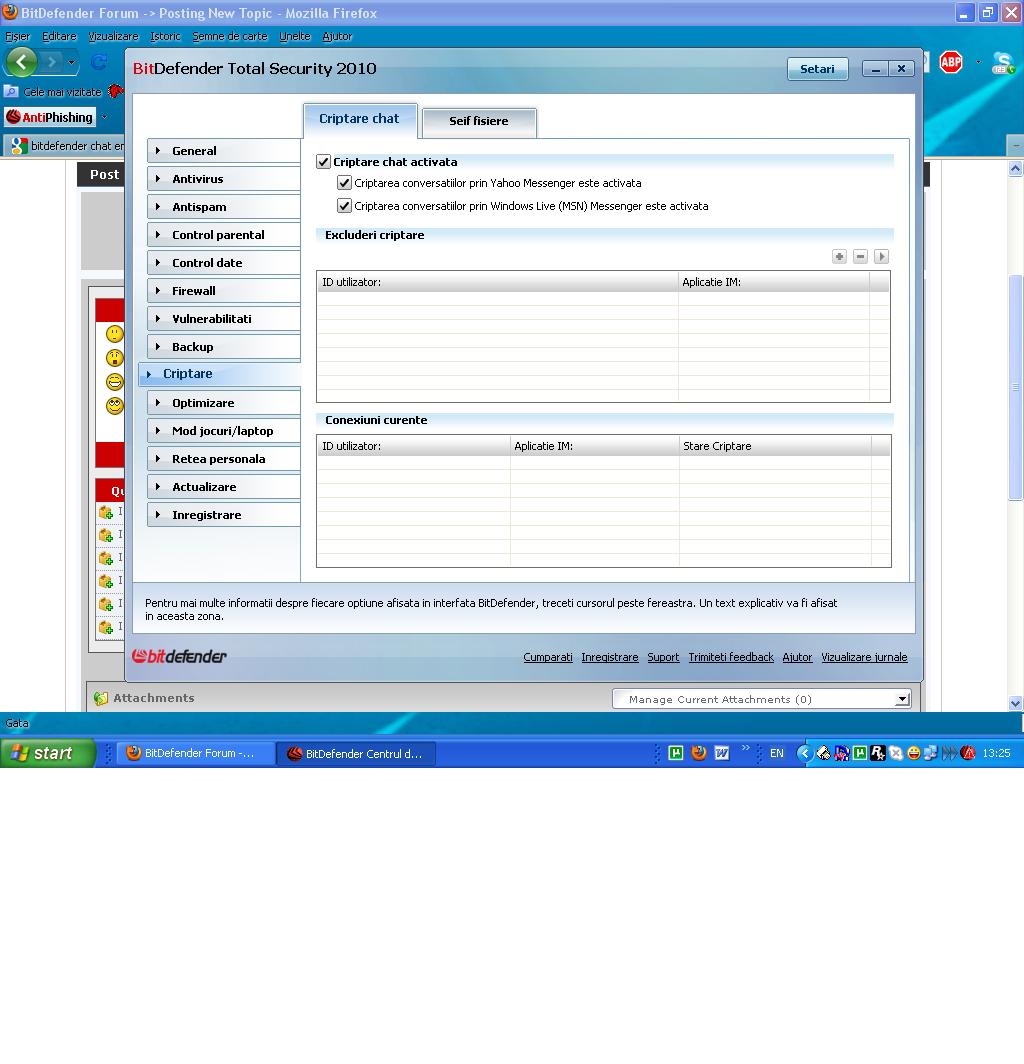Viewport: 1024px width, 1064px height.
Task: Expand Control date section
Action: pyautogui.click(x=224, y=263)
